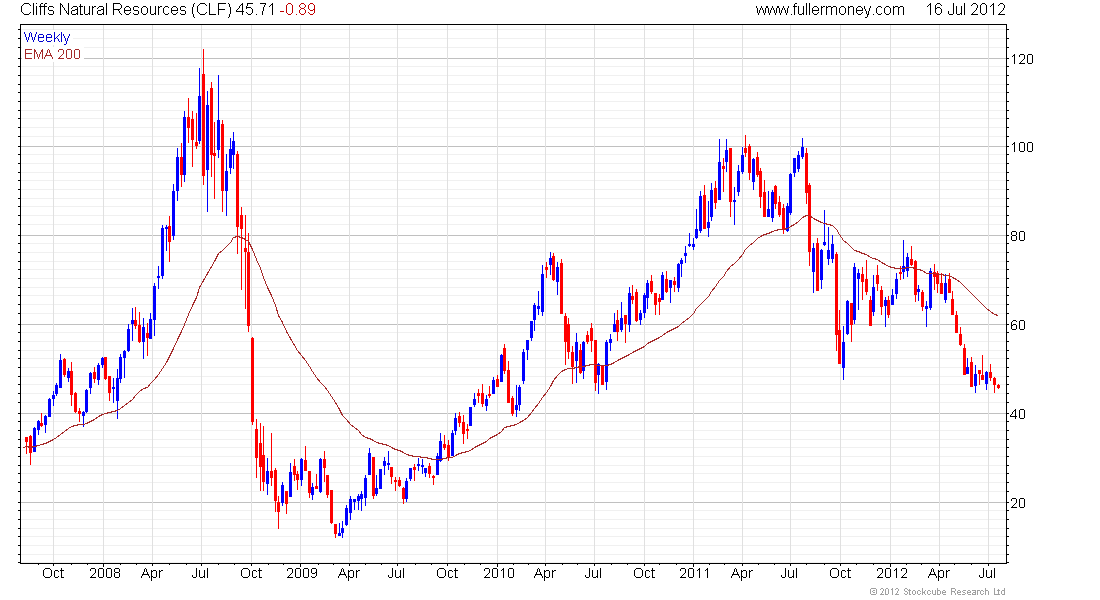Click the 2009 year label on time axis

point(302,573)
